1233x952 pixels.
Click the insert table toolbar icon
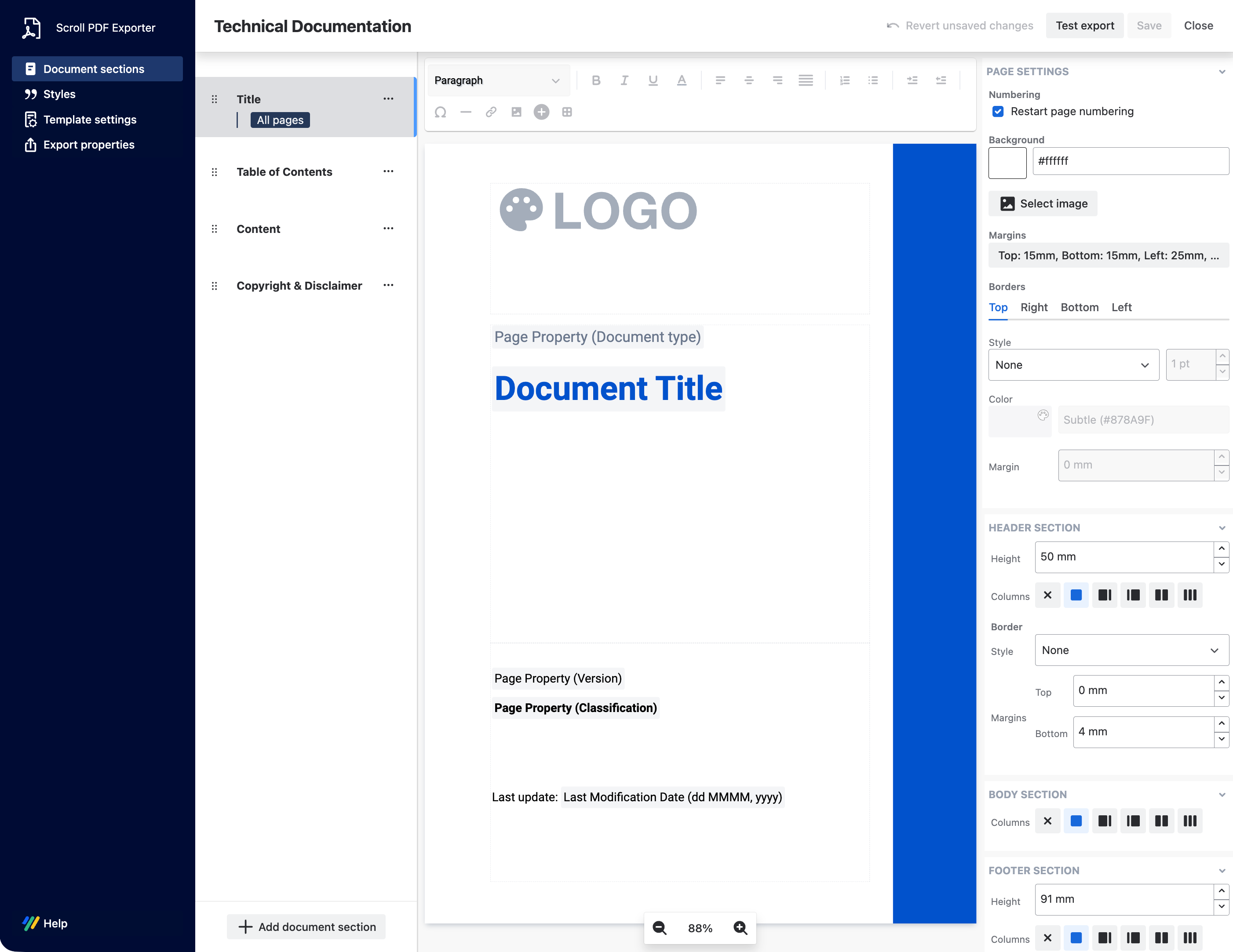tap(567, 112)
